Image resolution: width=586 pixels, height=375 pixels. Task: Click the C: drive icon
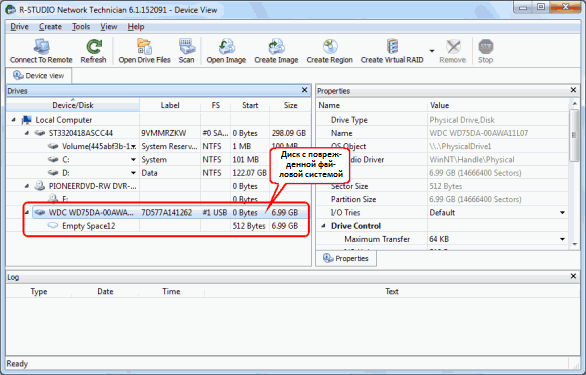pos(53,160)
